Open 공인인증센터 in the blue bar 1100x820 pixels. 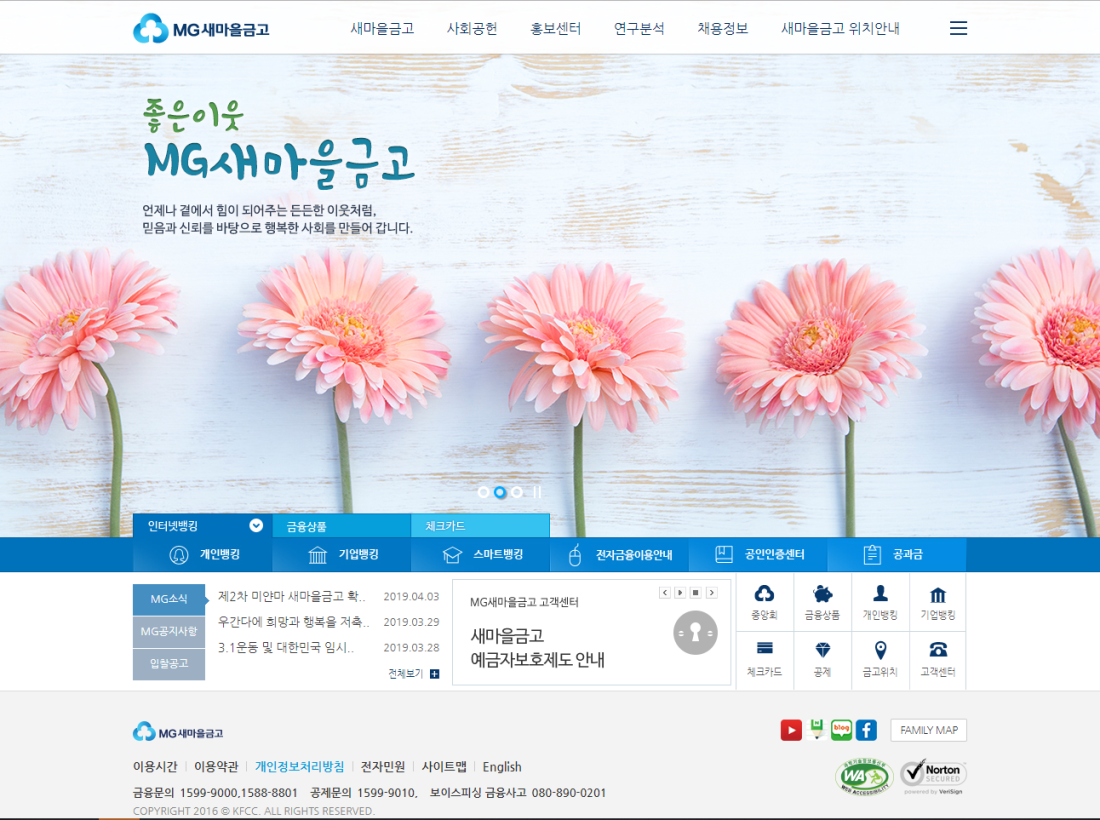coord(758,555)
